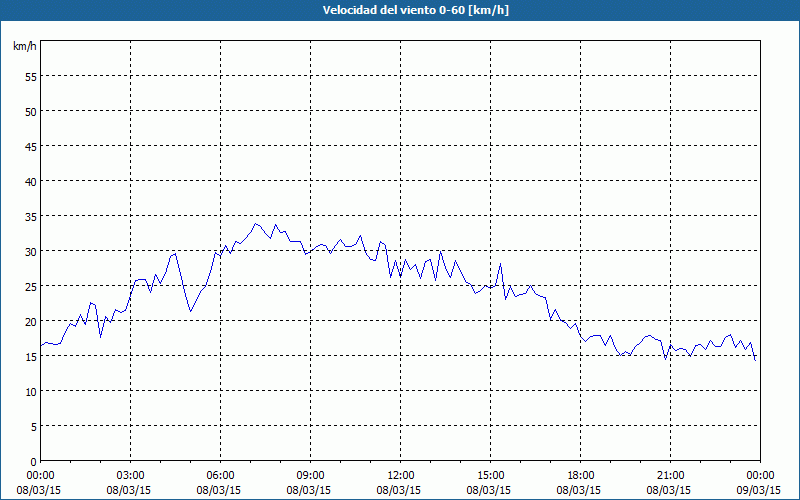Click the 12:00 time label

(x=401, y=476)
